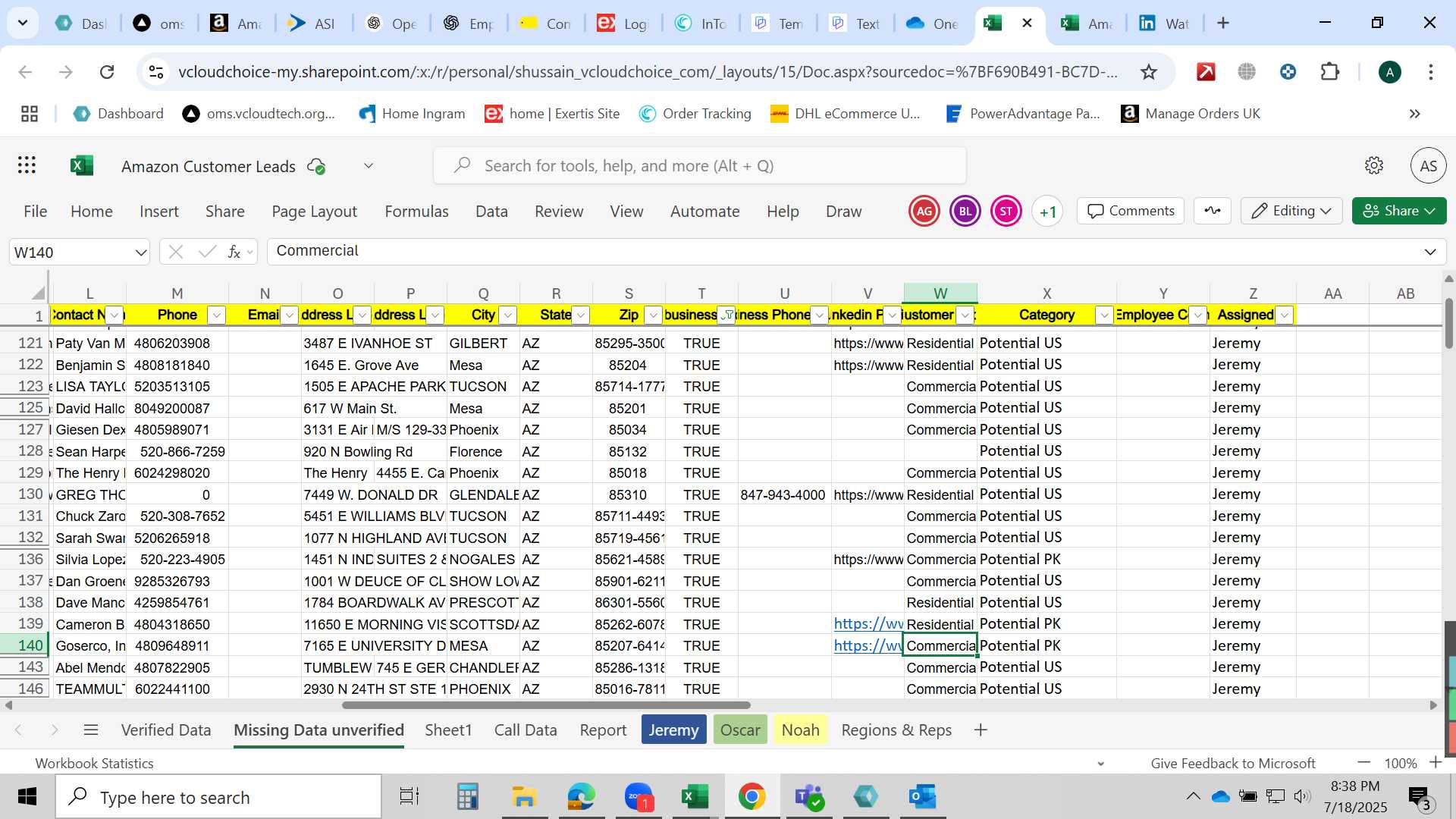
Task: Open Chrome three-dot menu
Action: [1431, 72]
